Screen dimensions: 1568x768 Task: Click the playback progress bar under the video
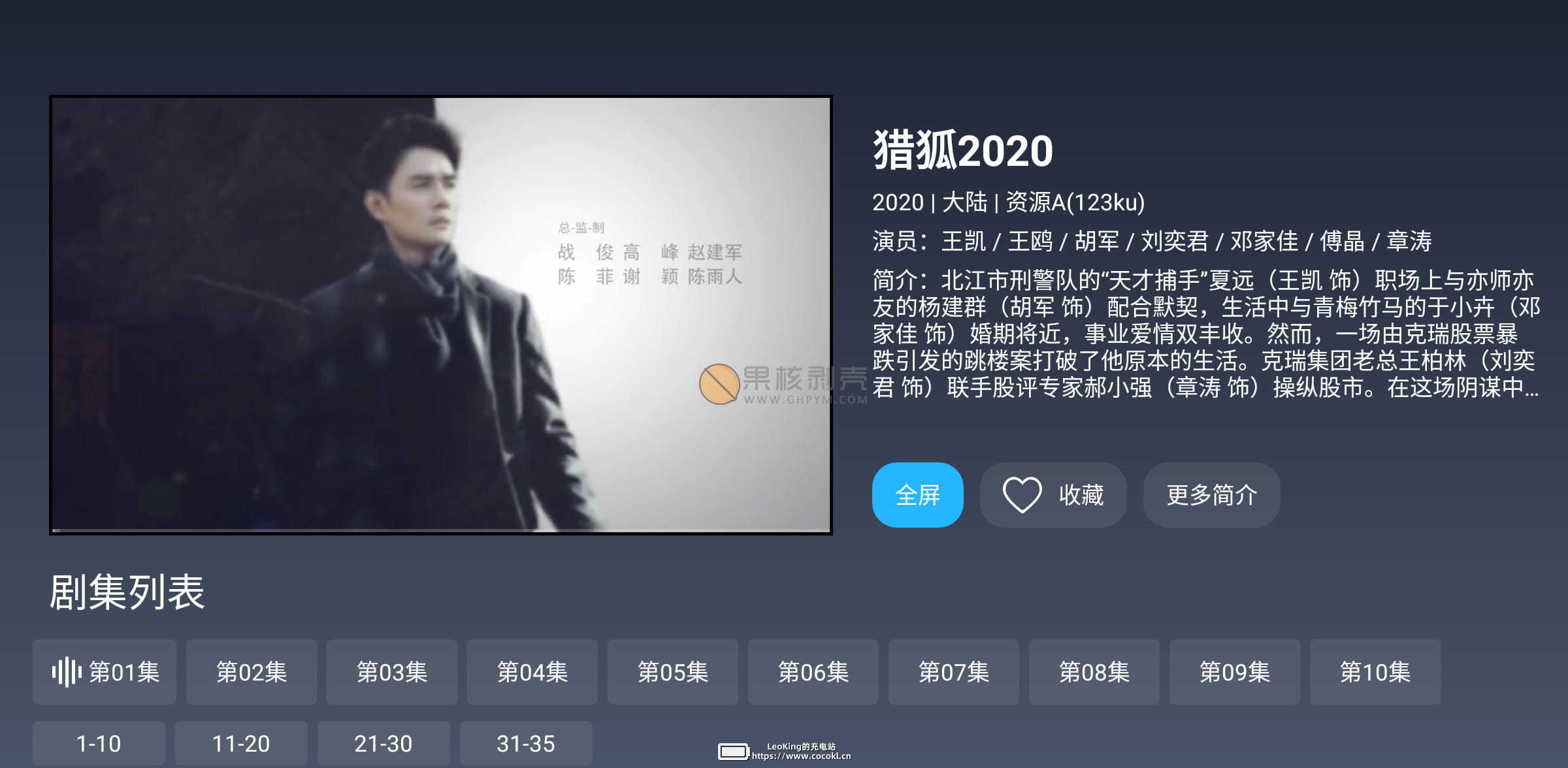(x=441, y=530)
